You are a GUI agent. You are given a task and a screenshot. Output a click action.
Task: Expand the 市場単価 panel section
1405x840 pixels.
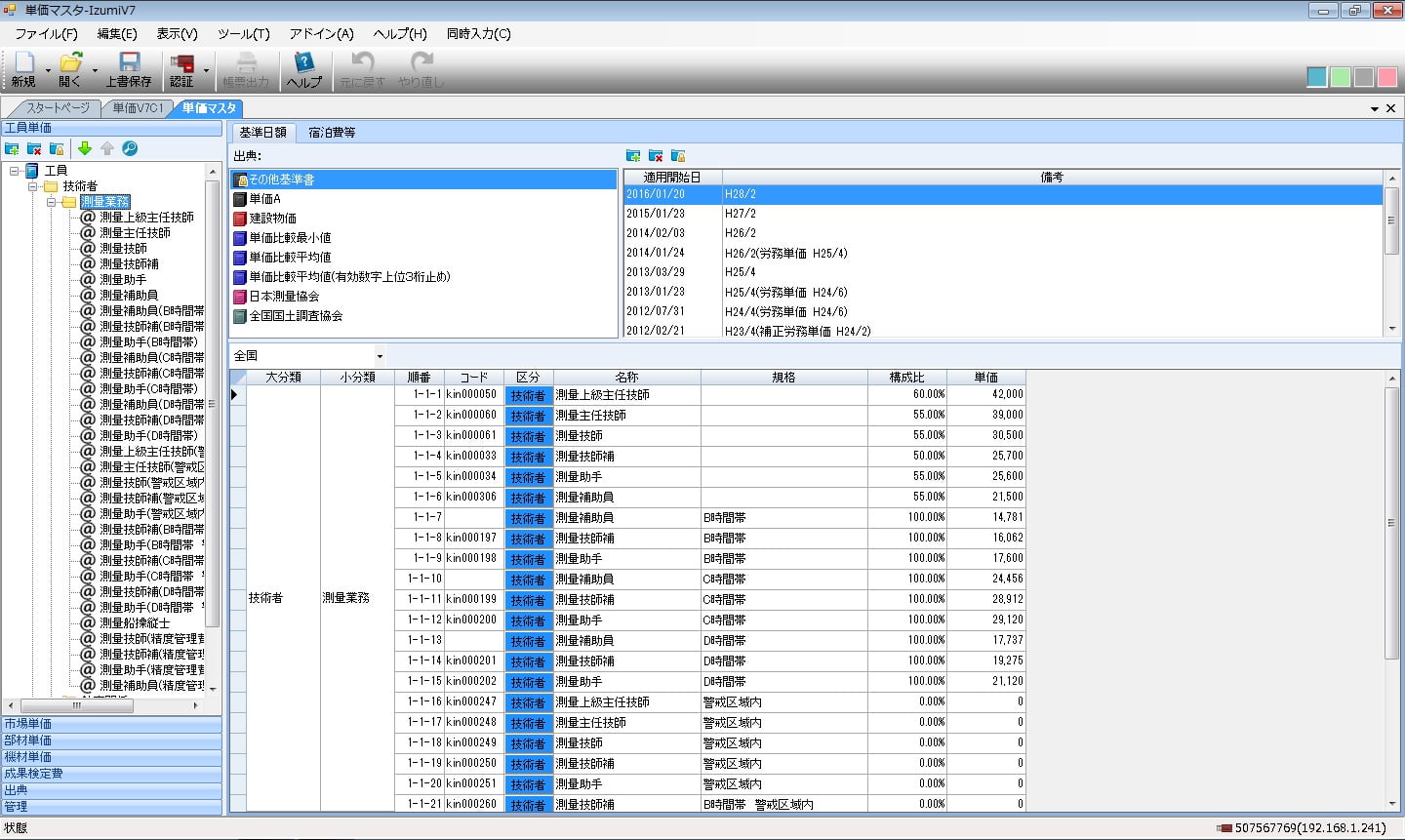111,724
